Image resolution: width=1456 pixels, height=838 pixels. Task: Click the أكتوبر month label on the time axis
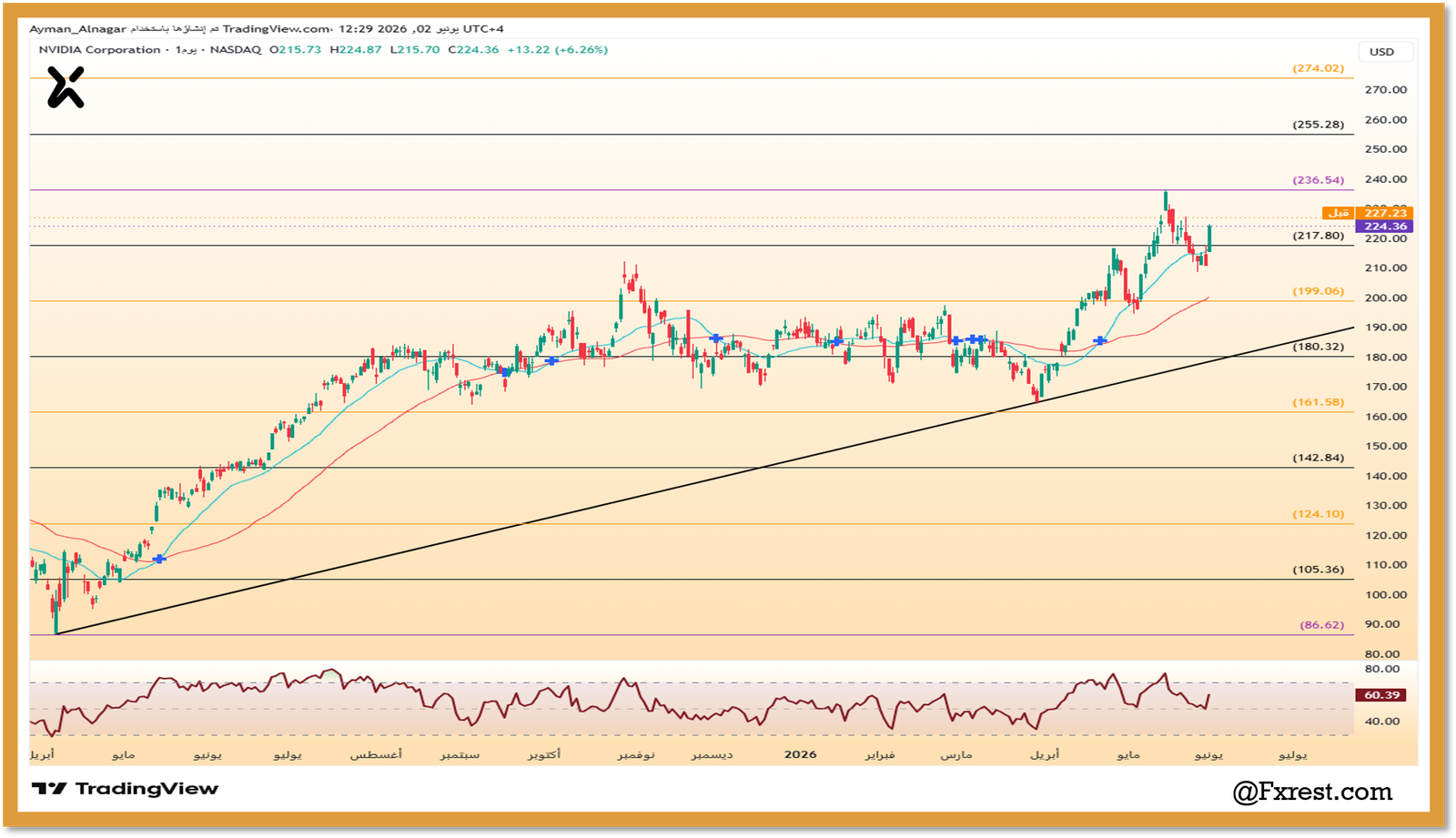[x=544, y=754]
